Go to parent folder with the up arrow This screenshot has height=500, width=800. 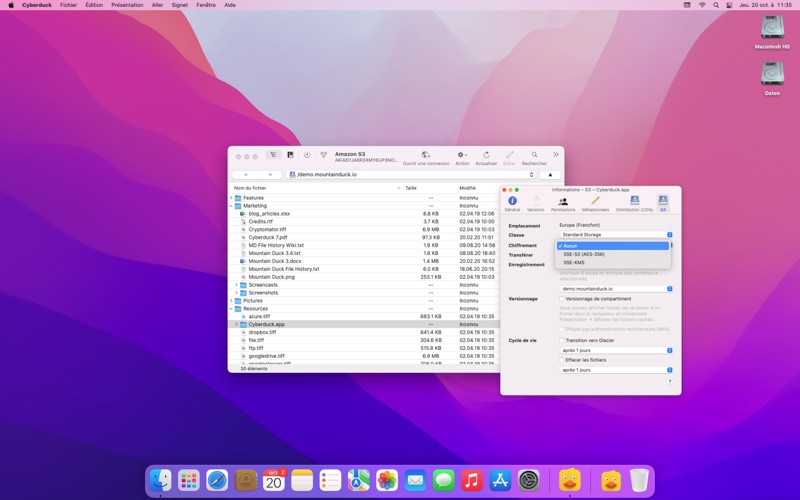(550, 174)
